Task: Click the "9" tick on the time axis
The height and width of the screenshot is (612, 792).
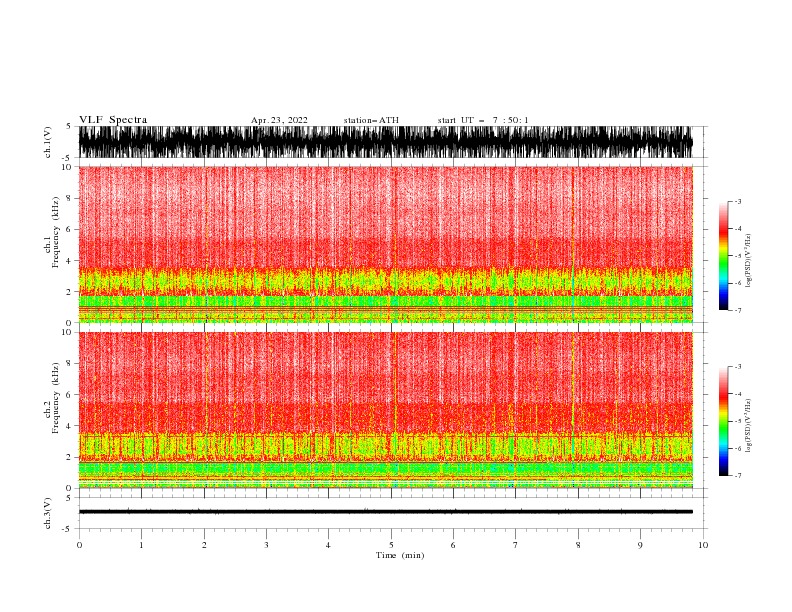Action: pos(640,545)
